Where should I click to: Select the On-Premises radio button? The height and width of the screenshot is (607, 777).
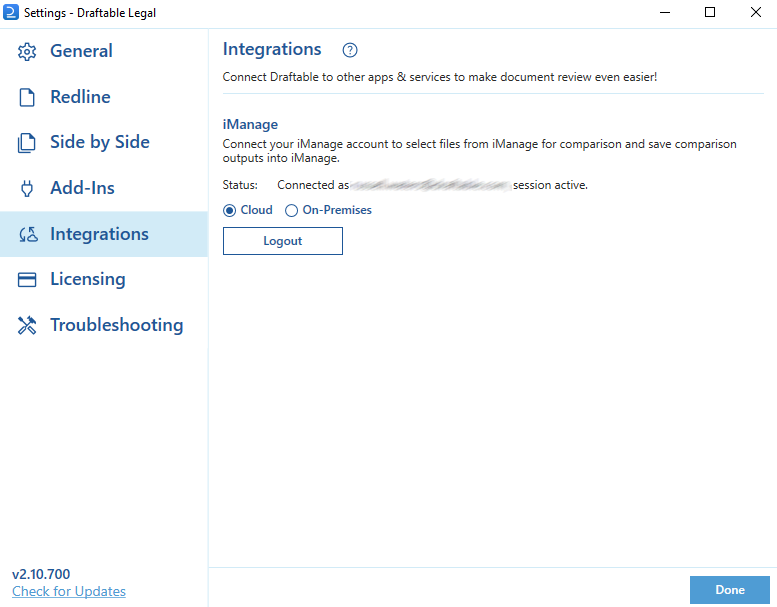(291, 211)
